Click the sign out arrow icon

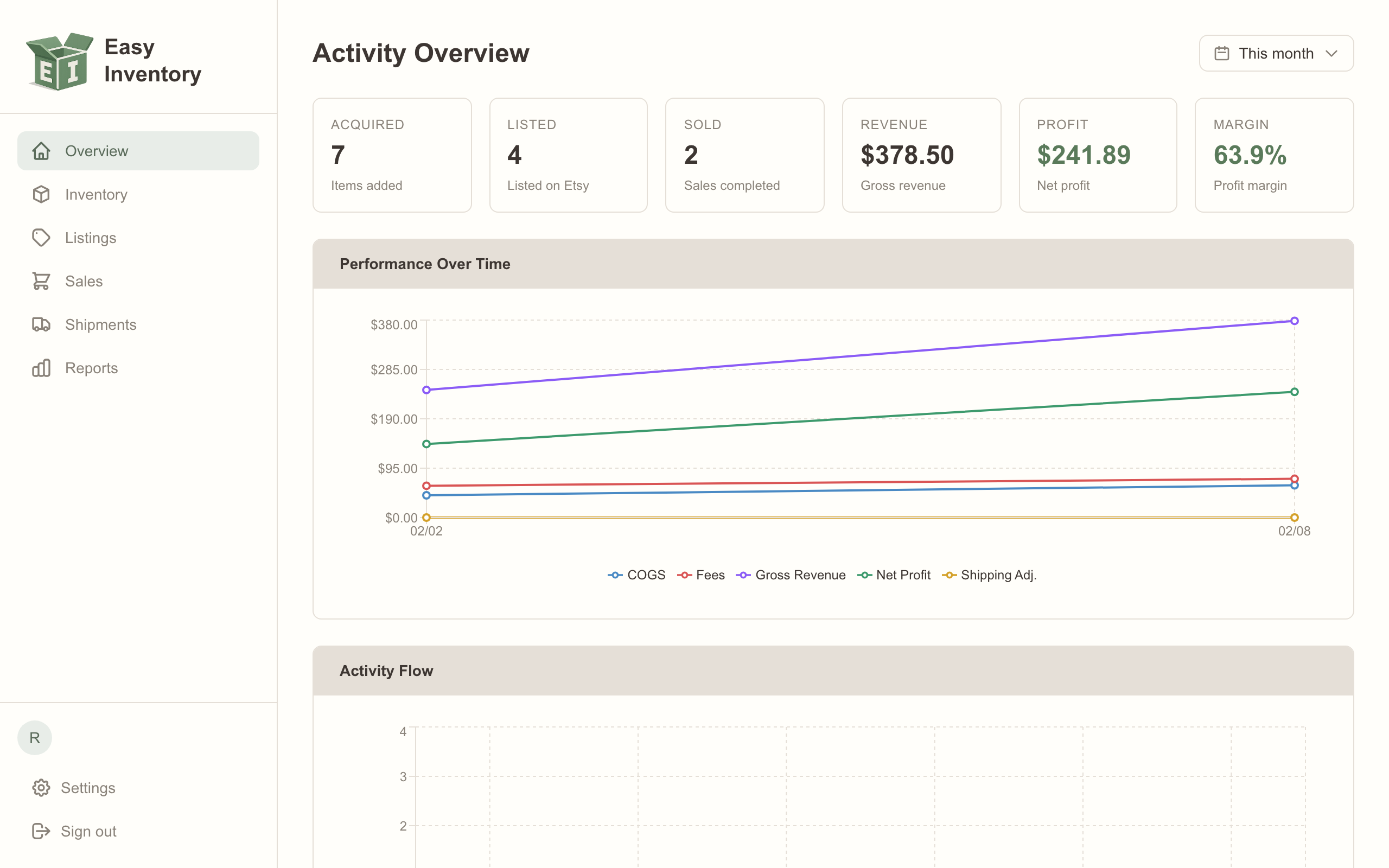coord(41,831)
